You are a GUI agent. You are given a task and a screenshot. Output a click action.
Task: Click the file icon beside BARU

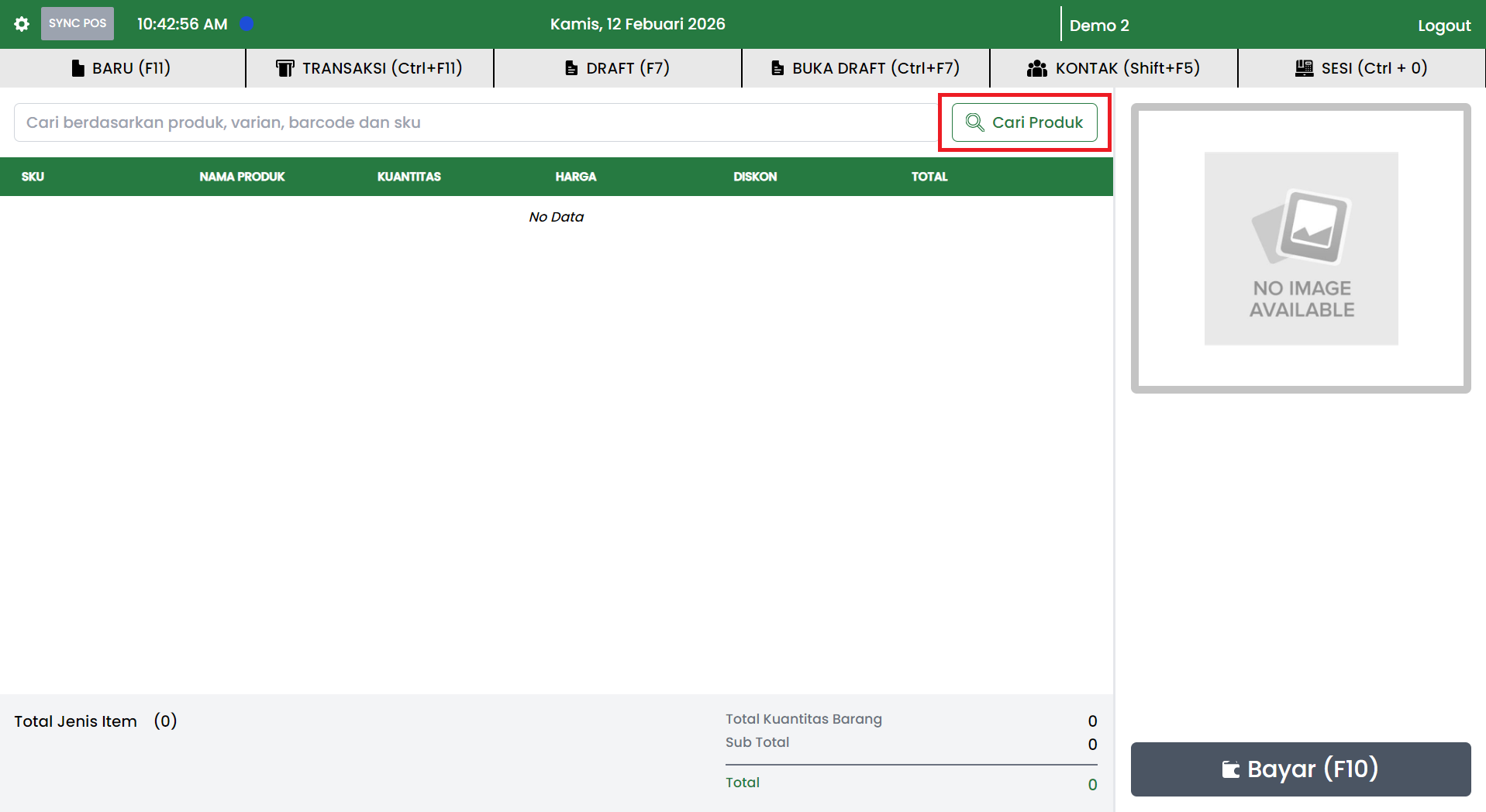78,68
